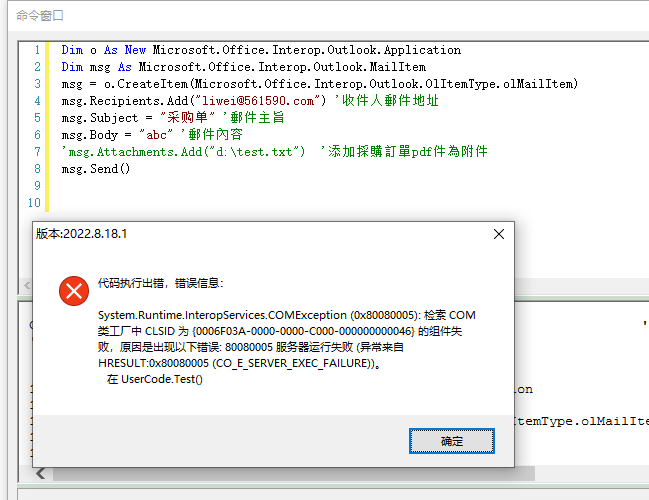Click the lower panel's left scroll arrow
This screenshot has height=500, width=649.
[x=40, y=473]
